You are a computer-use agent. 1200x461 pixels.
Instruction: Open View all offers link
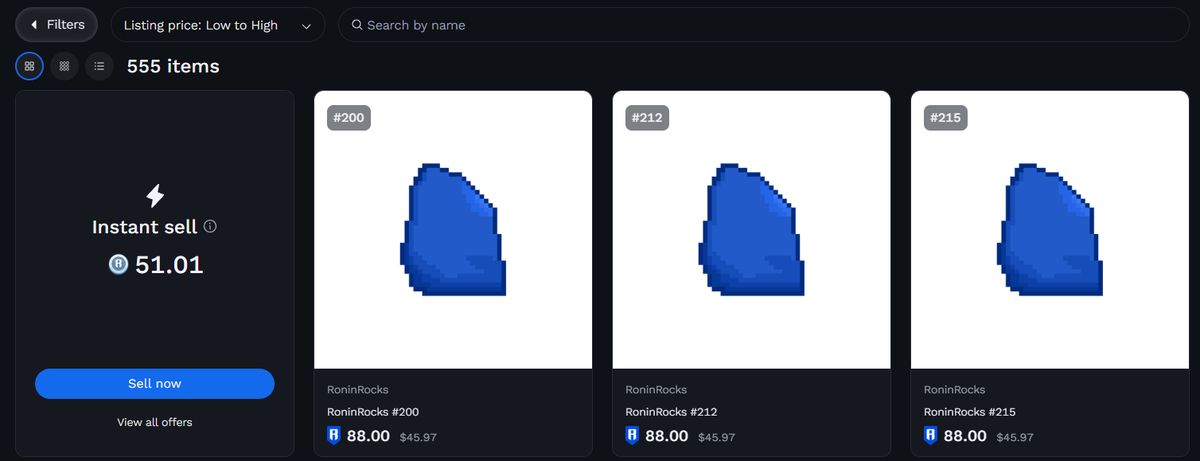pos(155,422)
